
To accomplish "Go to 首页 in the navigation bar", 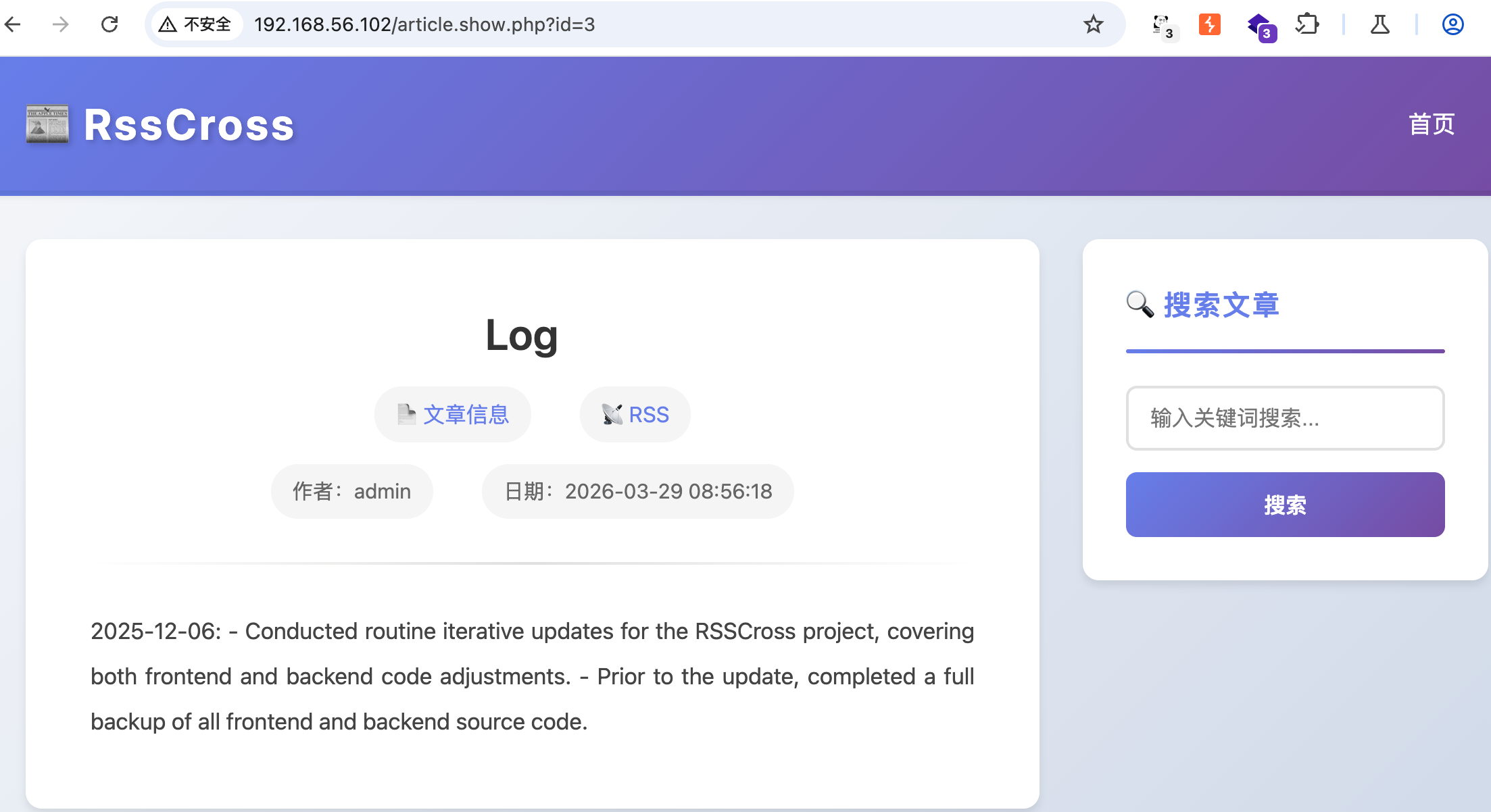I will 1431,124.
